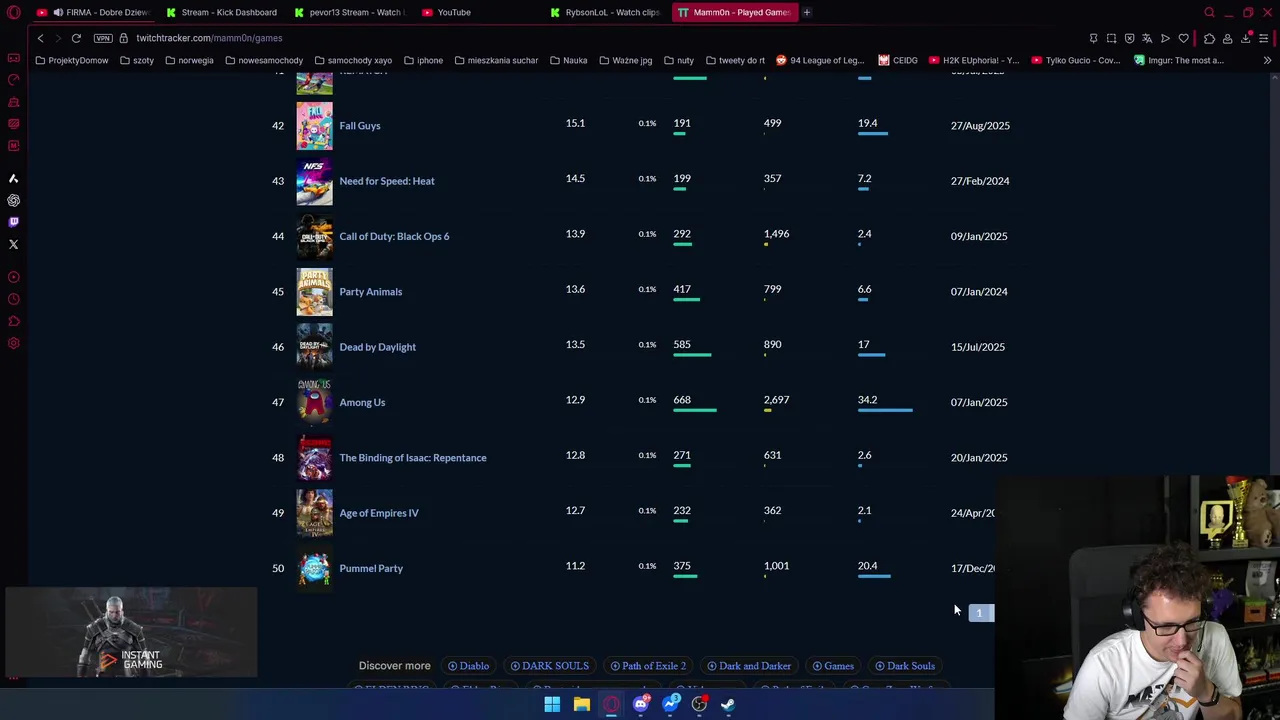Open the downloads icon in the toolbar

pos(1246,38)
